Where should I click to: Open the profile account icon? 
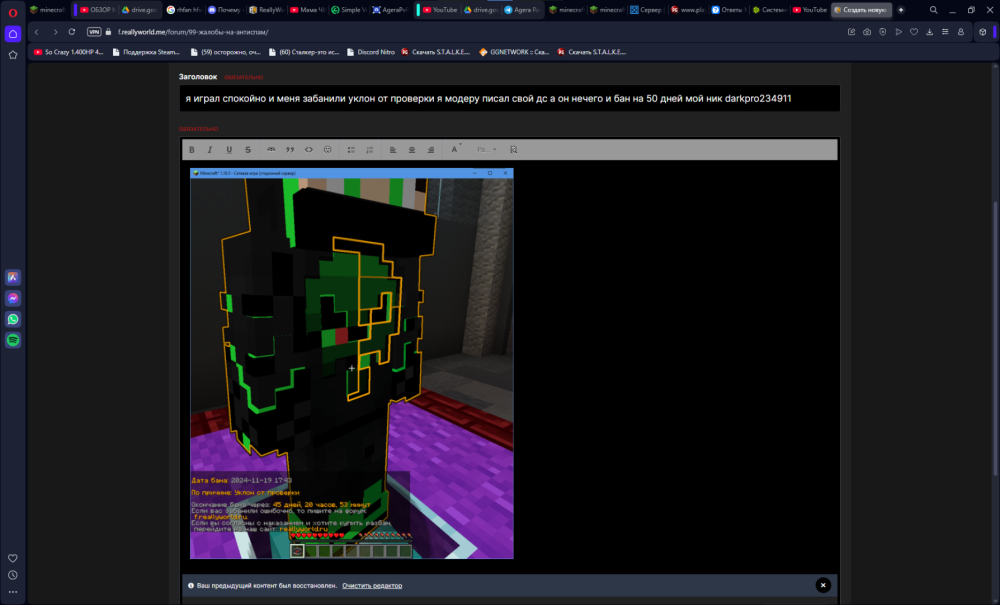[961, 32]
